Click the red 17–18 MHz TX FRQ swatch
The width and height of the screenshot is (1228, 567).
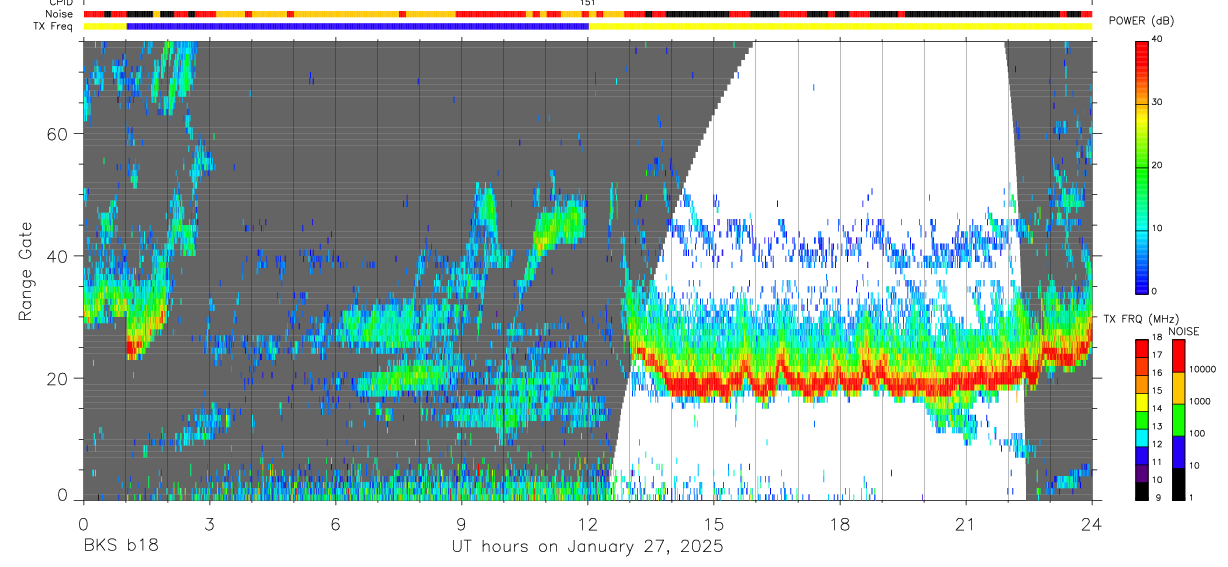coord(1141,349)
